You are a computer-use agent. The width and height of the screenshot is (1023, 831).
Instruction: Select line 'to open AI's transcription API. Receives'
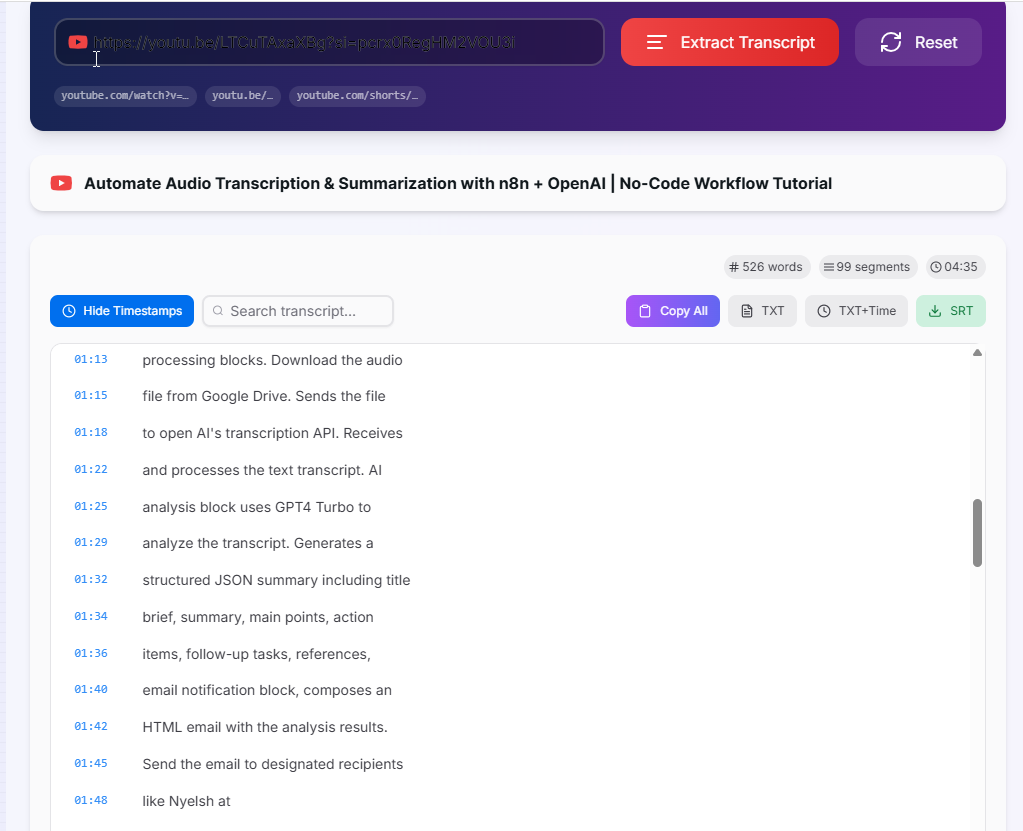(x=272, y=433)
